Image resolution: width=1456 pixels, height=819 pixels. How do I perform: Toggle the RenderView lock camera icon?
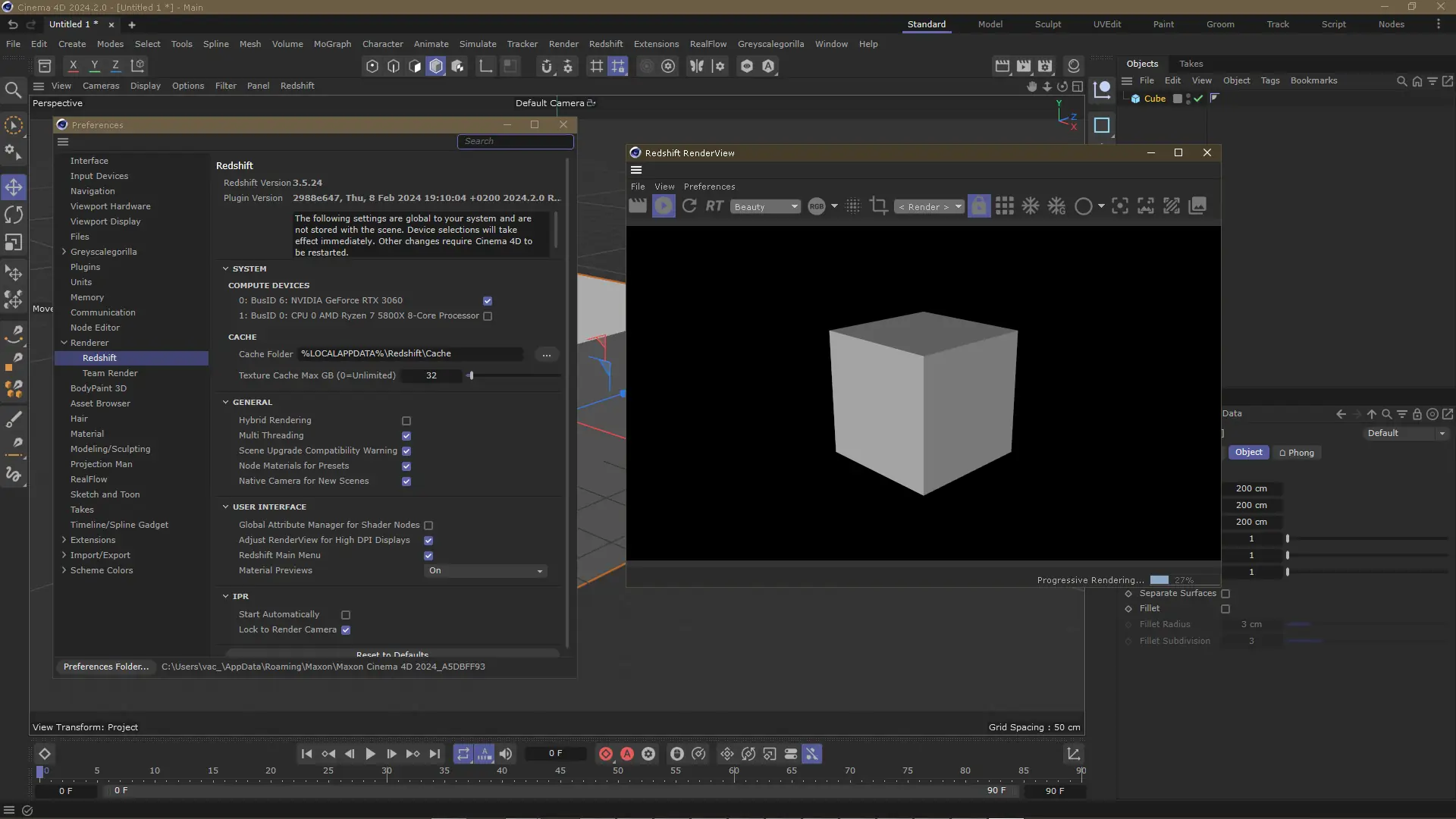click(x=979, y=206)
